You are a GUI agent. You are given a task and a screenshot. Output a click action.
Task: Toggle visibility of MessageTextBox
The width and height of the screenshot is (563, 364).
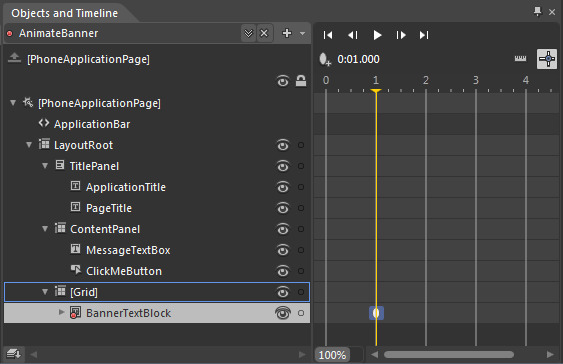283,250
